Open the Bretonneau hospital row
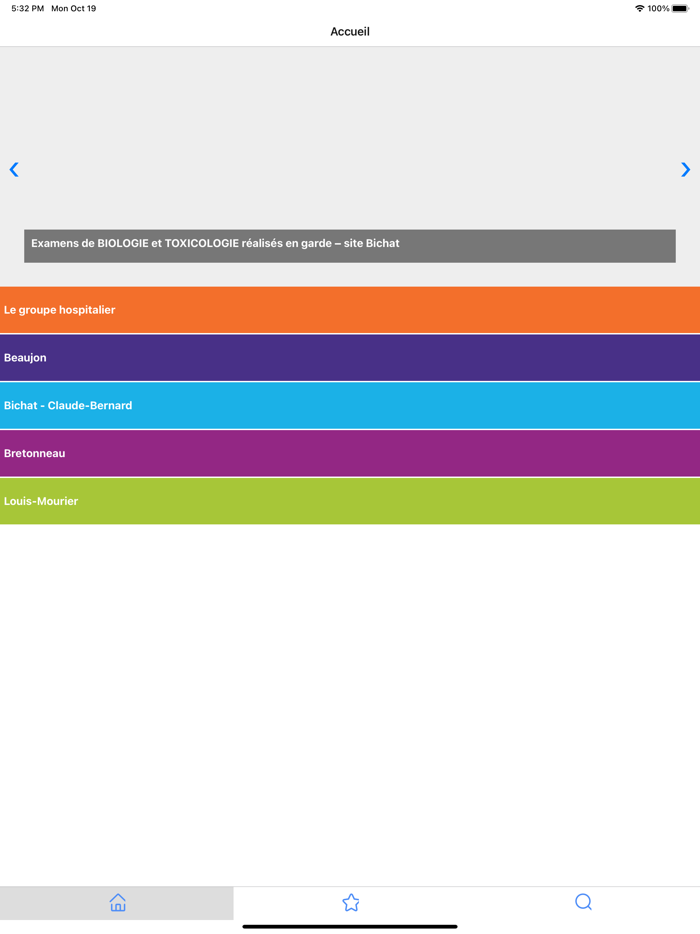This screenshot has width=700, height=934. point(350,453)
